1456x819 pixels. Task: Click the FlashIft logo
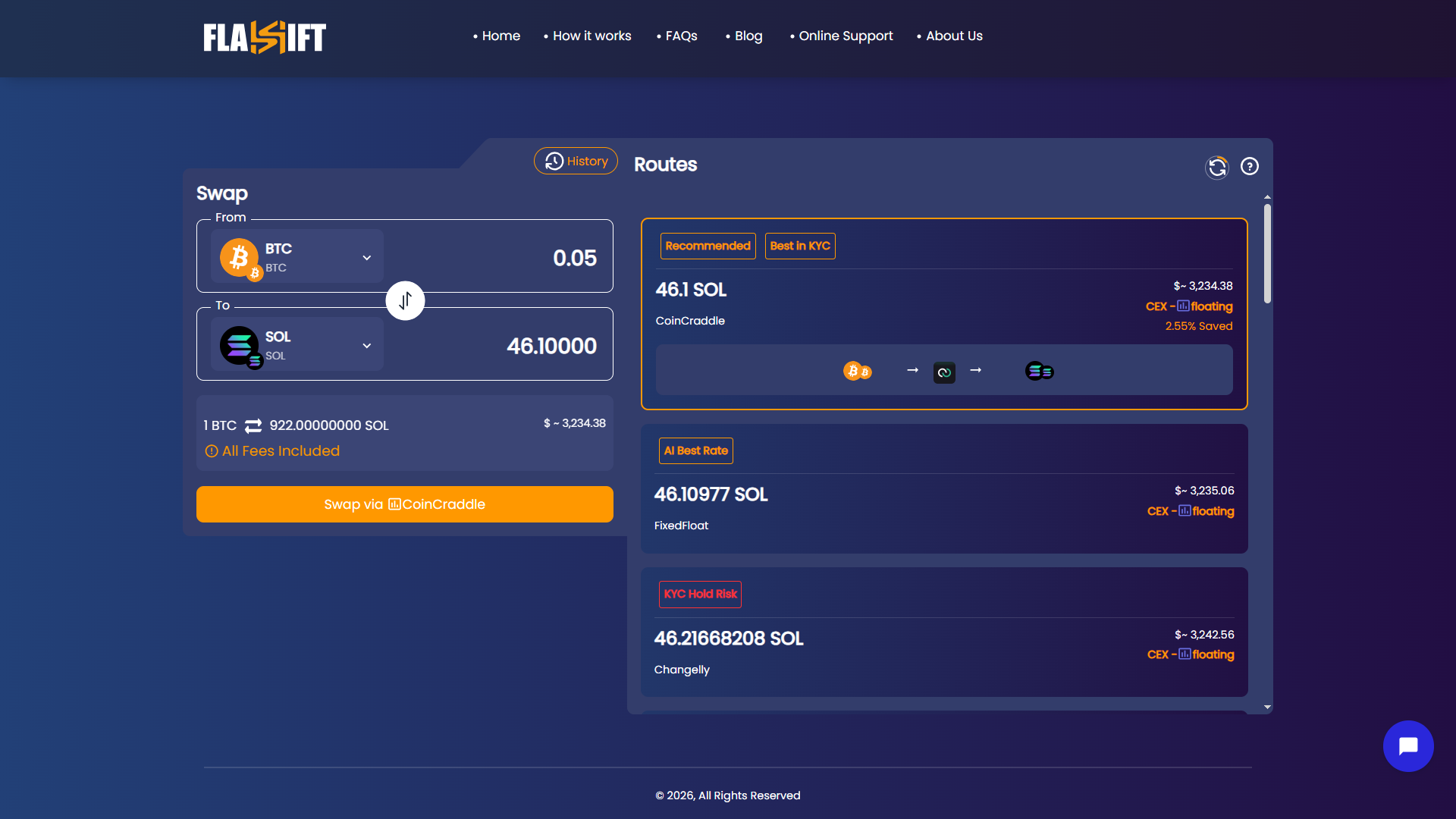coord(265,37)
